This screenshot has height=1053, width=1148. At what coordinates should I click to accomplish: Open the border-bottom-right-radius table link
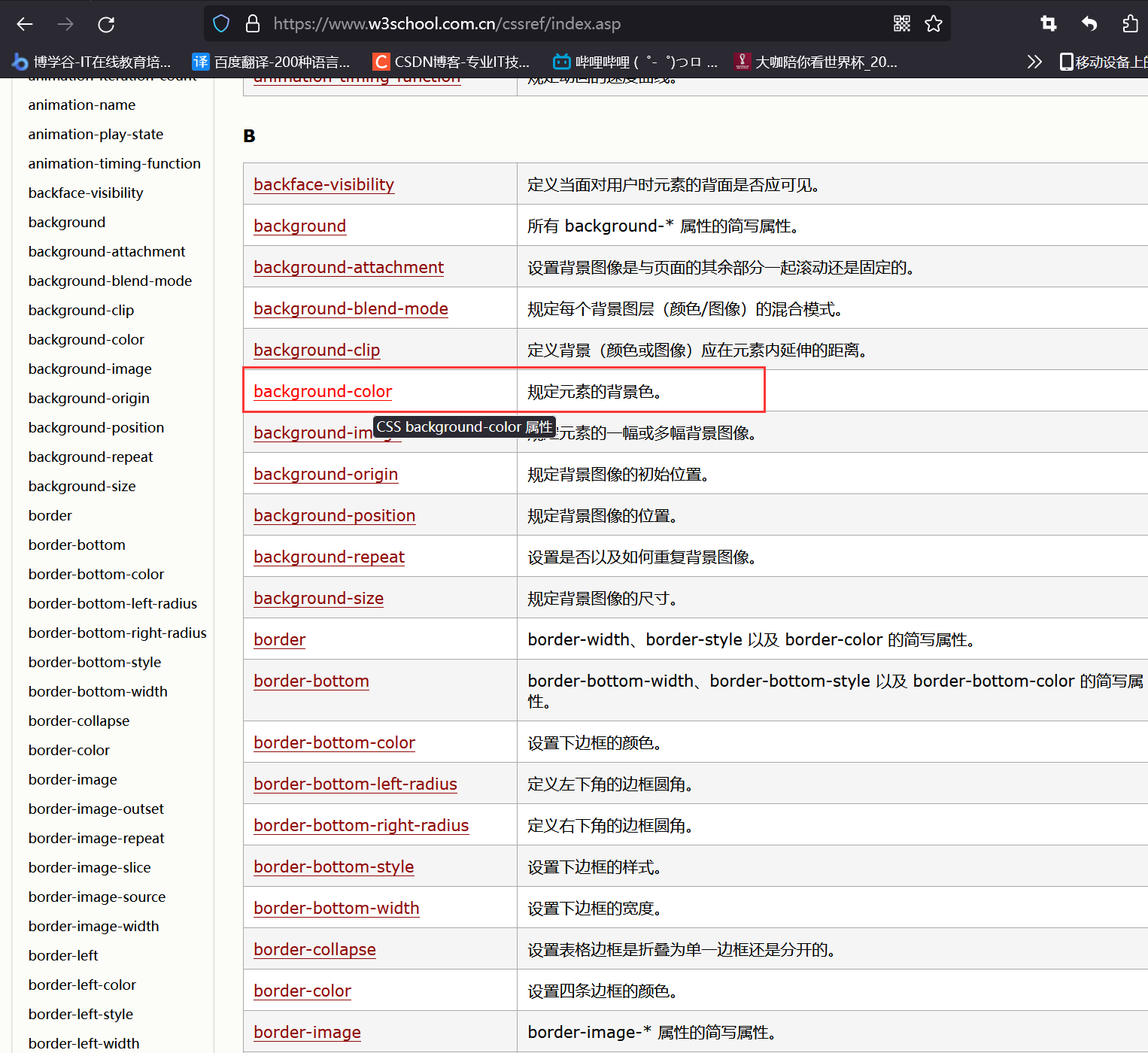pos(361,825)
